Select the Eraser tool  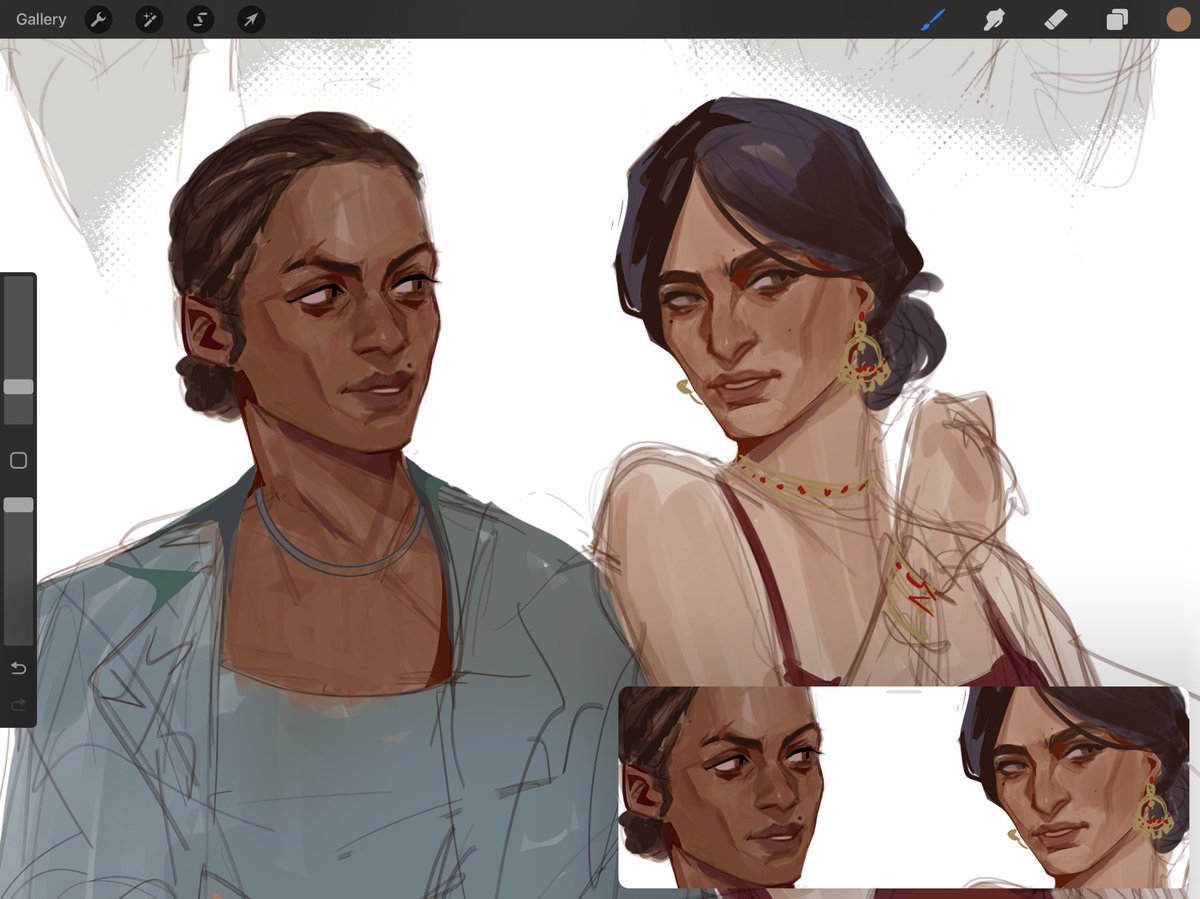pyautogui.click(x=1056, y=19)
